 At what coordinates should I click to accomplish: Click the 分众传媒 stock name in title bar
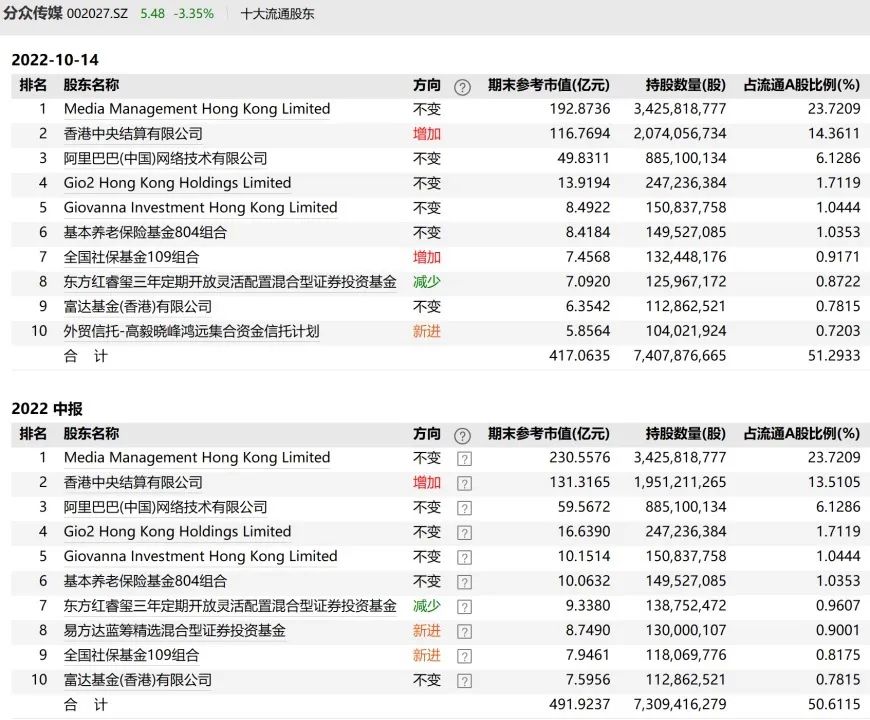(x=33, y=13)
